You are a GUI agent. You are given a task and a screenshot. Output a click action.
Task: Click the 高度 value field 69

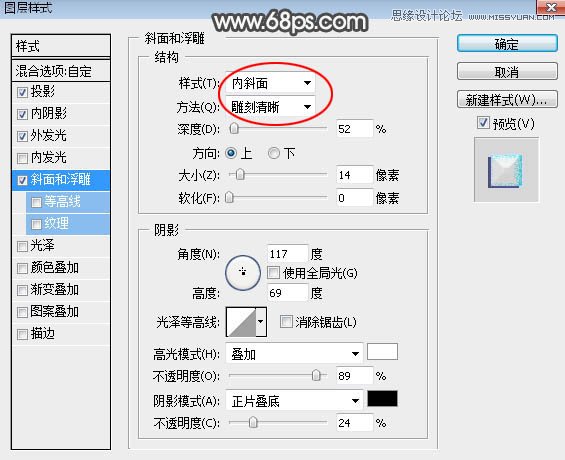[288, 292]
